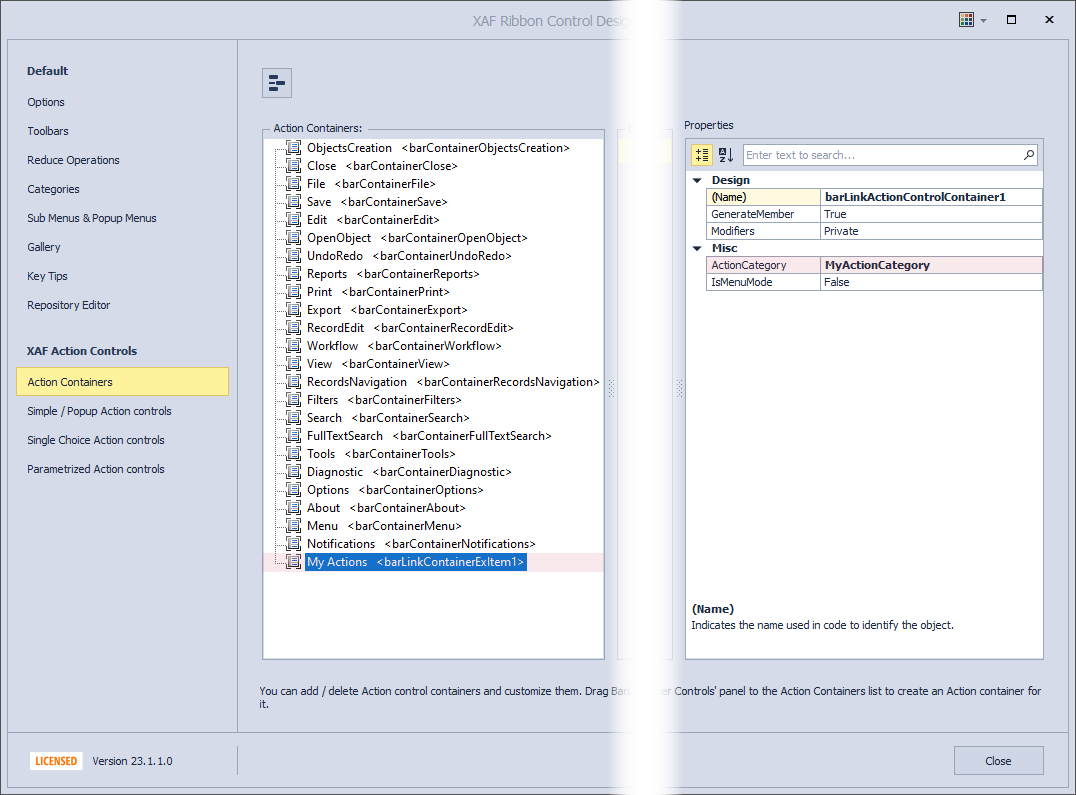Click the FullTextSearch container's icon

coord(294,436)
